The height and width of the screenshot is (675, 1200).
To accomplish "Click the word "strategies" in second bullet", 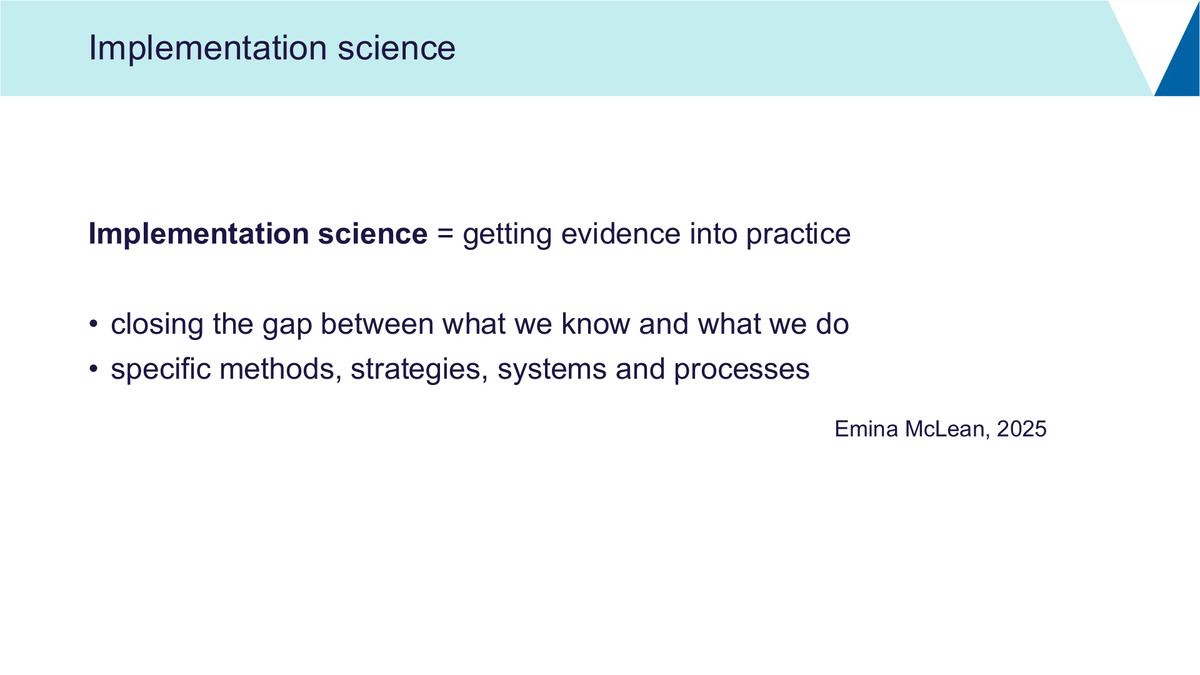I will (x=420, y=370).
